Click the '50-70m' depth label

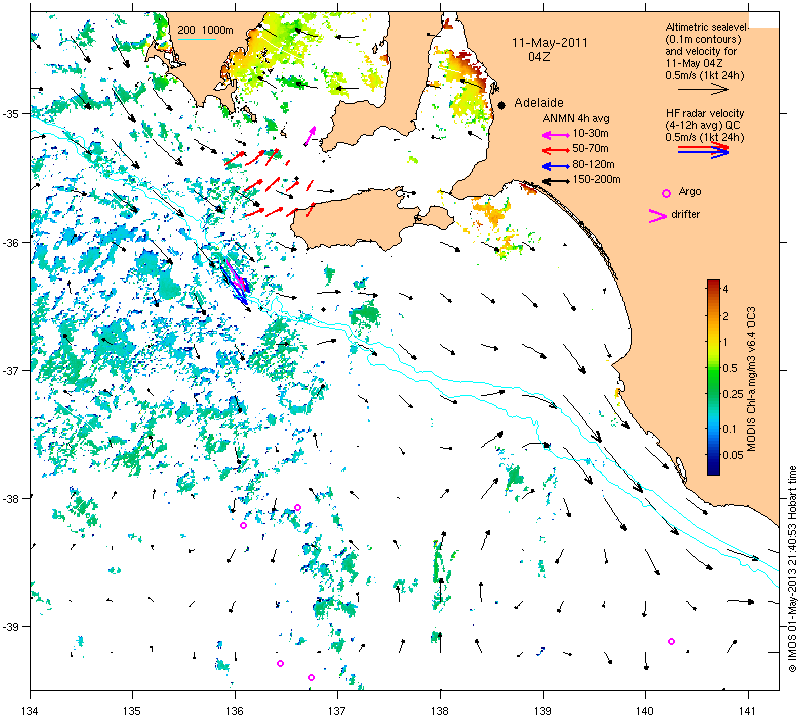pyautogui.click(x=590, y=148)
